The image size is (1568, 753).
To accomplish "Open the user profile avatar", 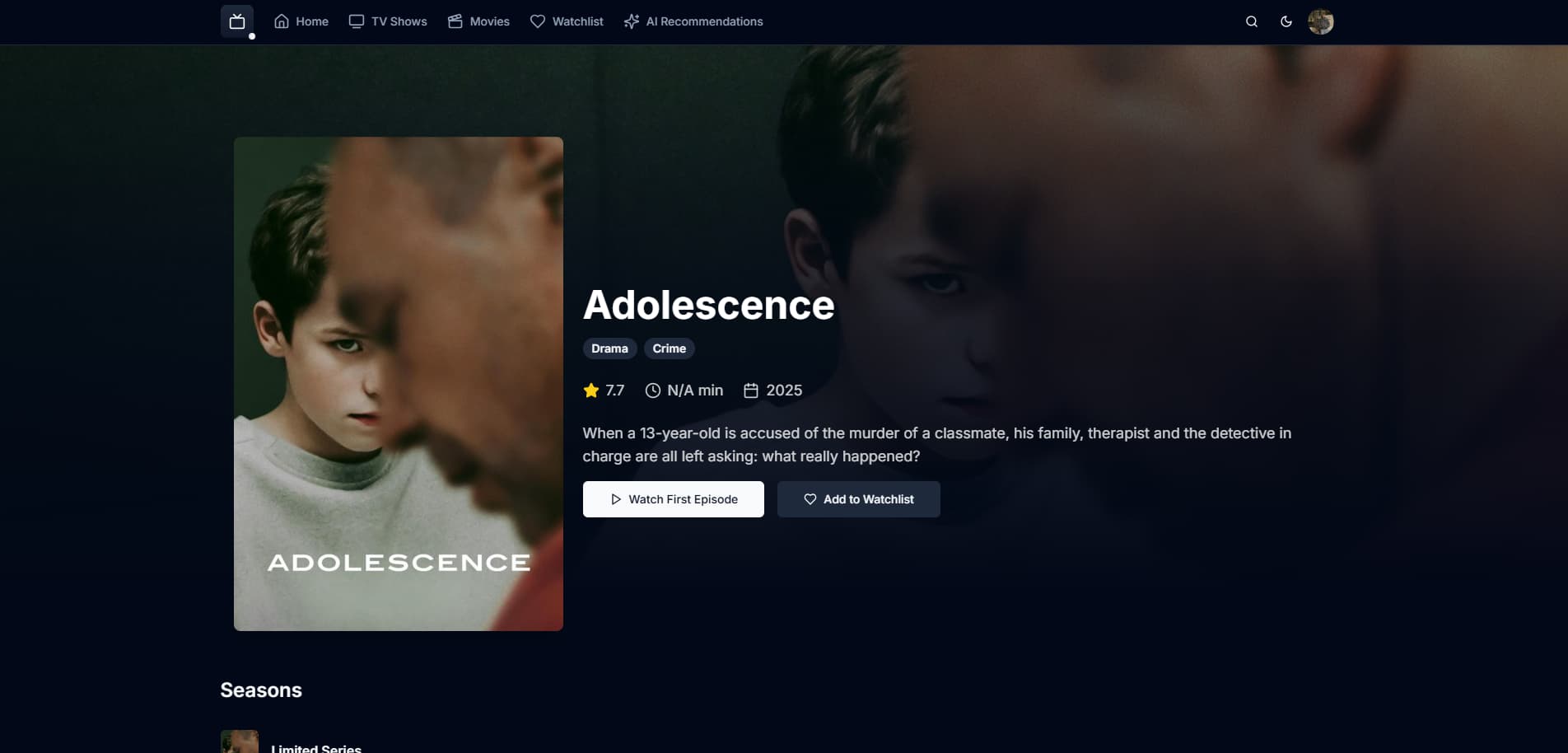I will (1321, 21).
